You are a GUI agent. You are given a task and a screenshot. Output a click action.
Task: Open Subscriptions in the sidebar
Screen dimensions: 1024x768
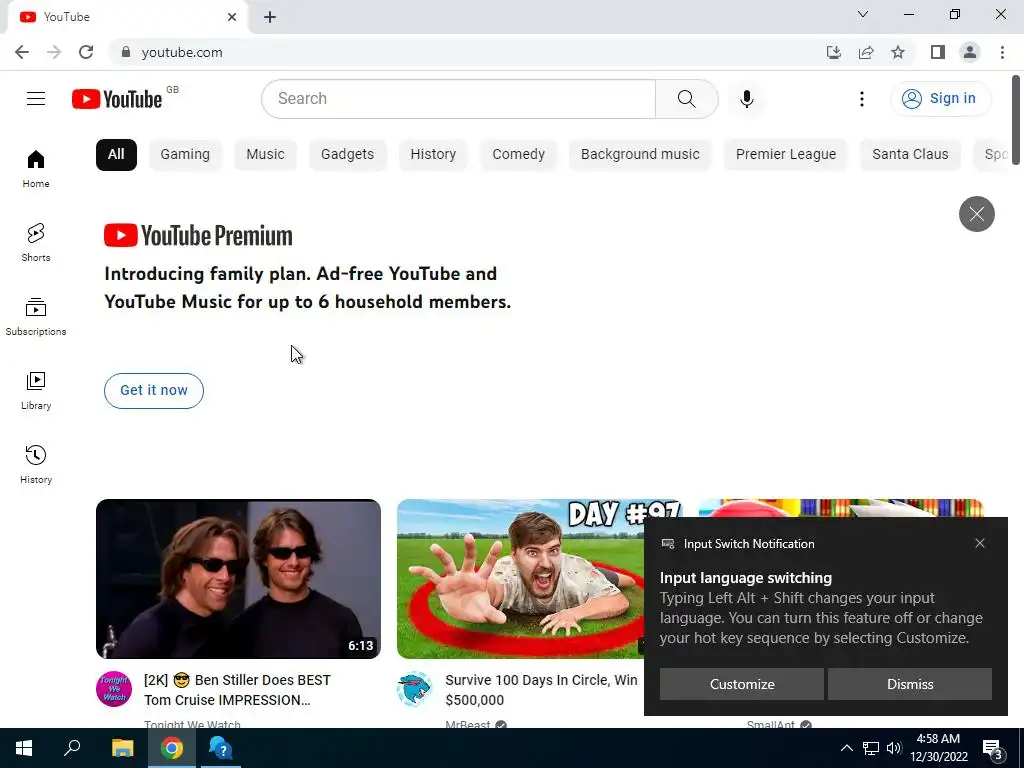click(36, 317)
